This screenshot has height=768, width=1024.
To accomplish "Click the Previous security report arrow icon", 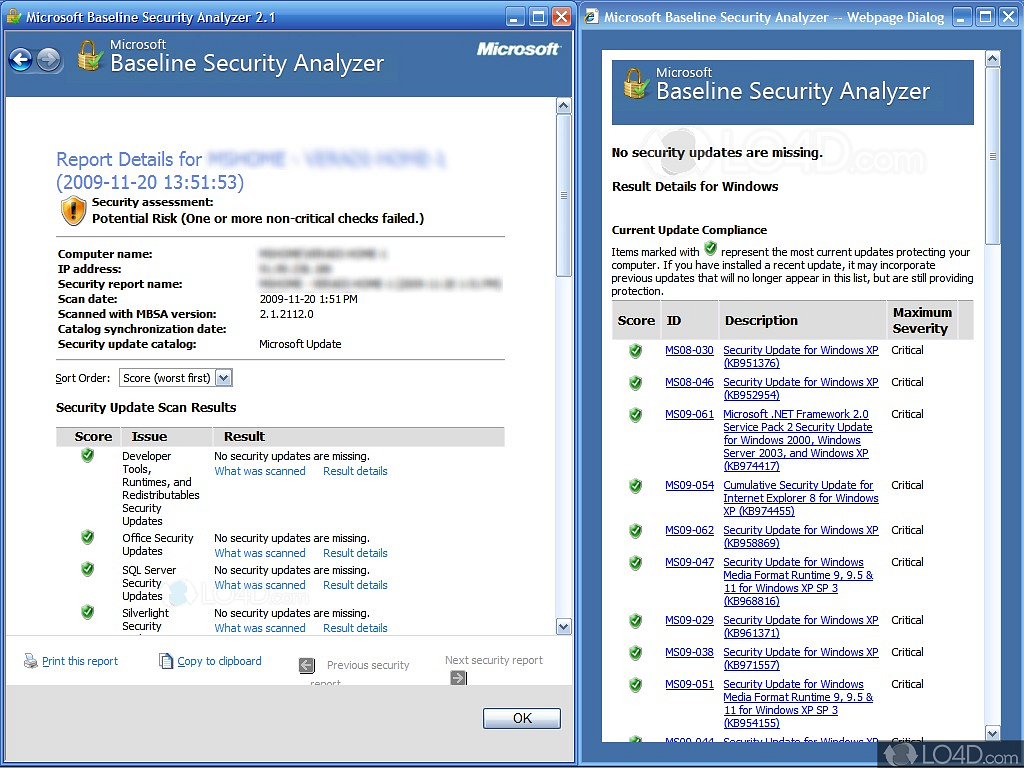I will coord(307,664).
